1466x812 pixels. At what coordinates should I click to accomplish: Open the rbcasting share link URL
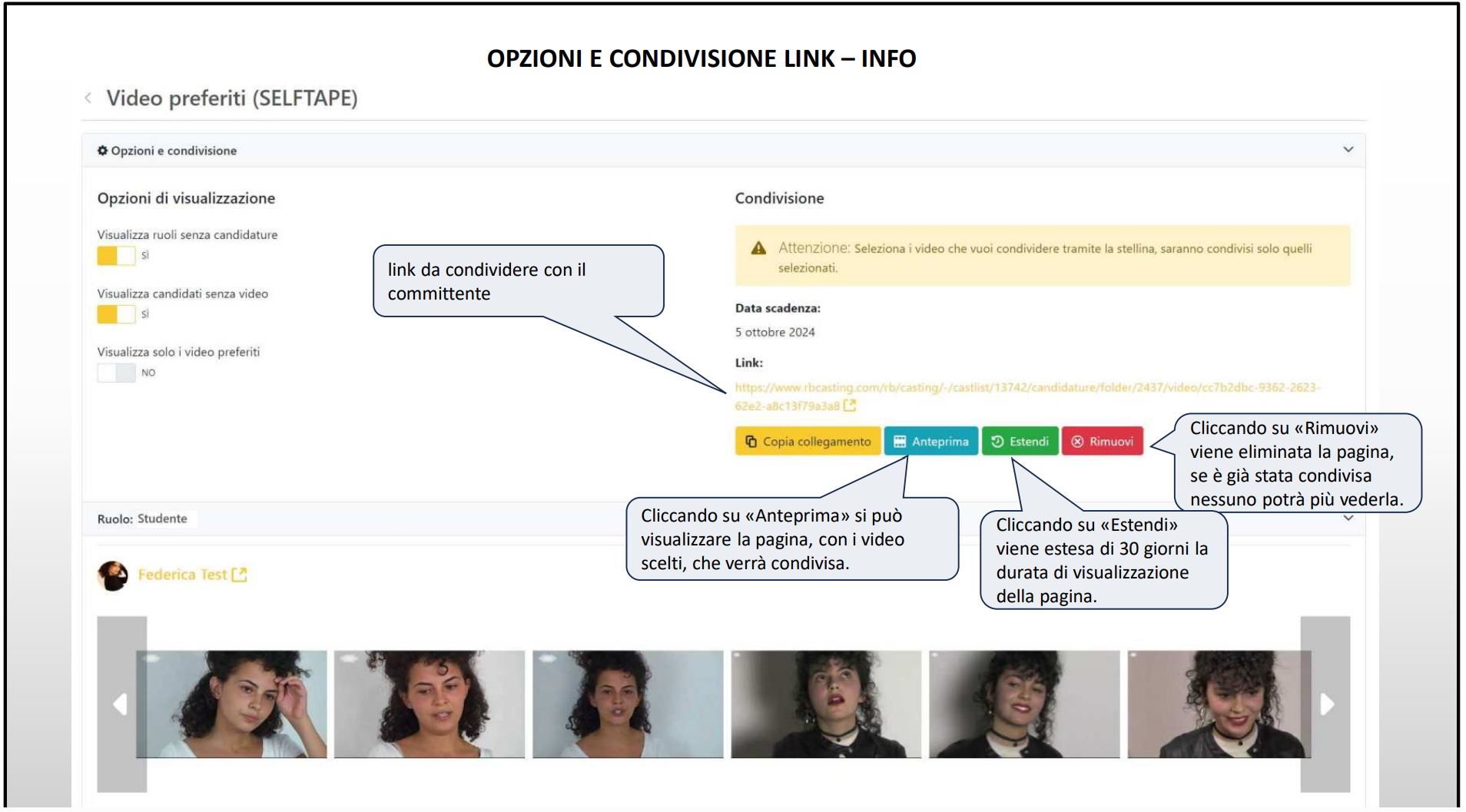(x=1027, y=396)
